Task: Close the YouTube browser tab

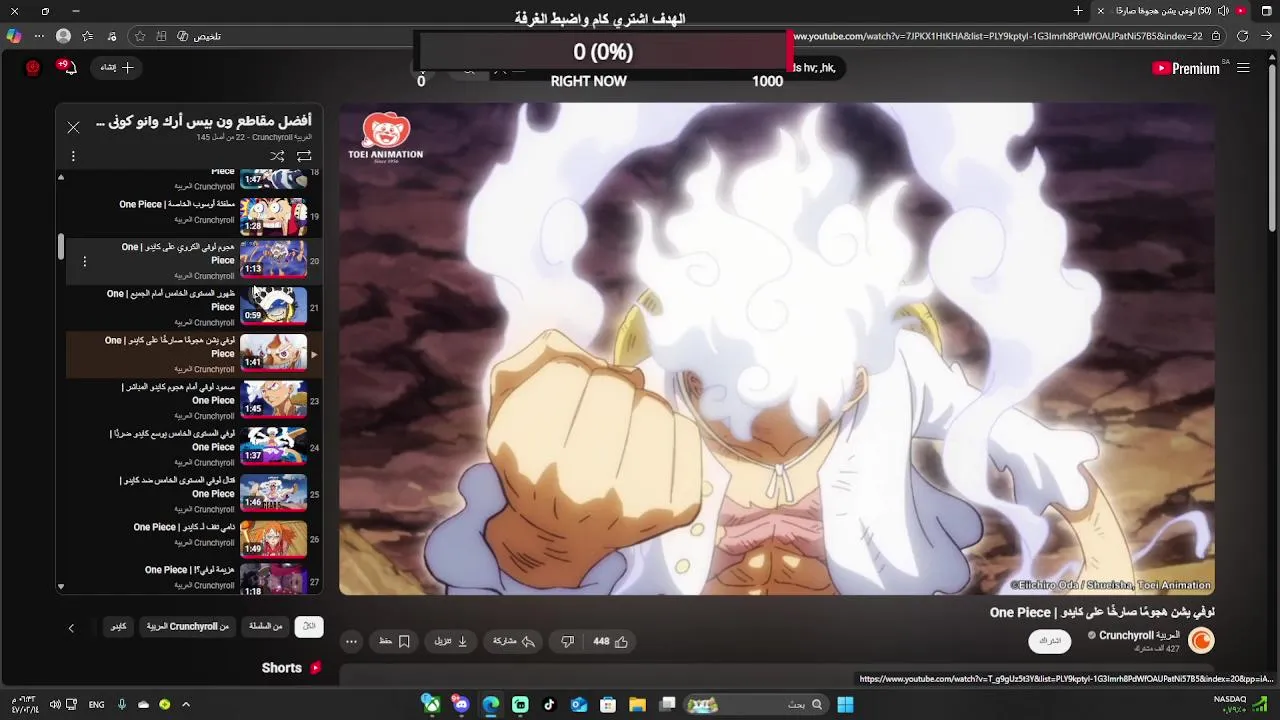Action: [x=1100, y=11]
